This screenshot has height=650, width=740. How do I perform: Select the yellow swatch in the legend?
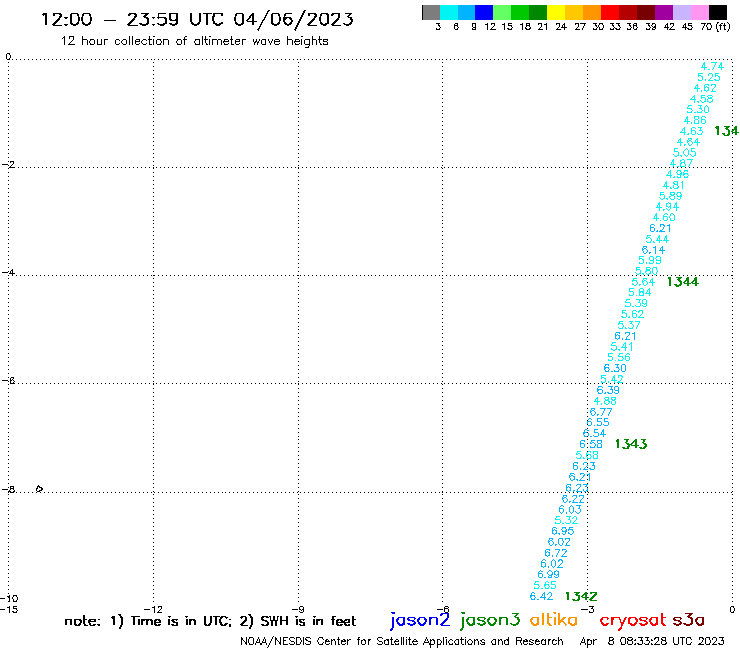click(x=556, y=13)
